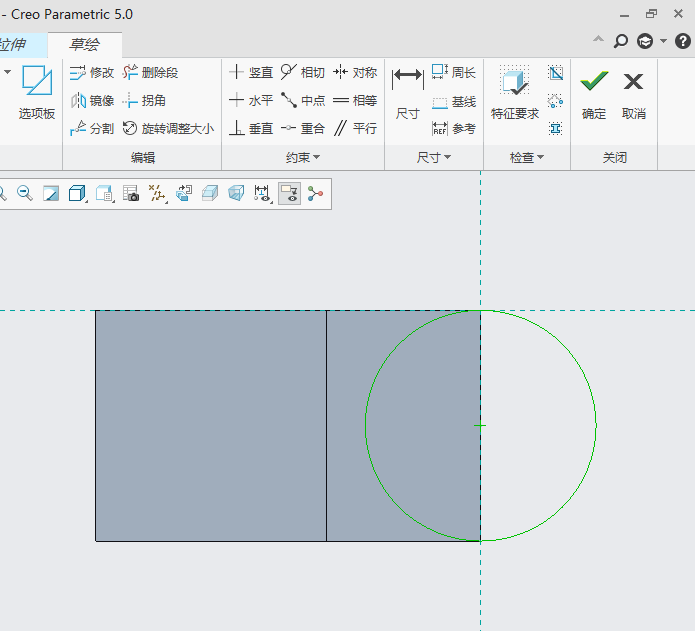Click the green sketched circle edge

(x=596, y=426)
